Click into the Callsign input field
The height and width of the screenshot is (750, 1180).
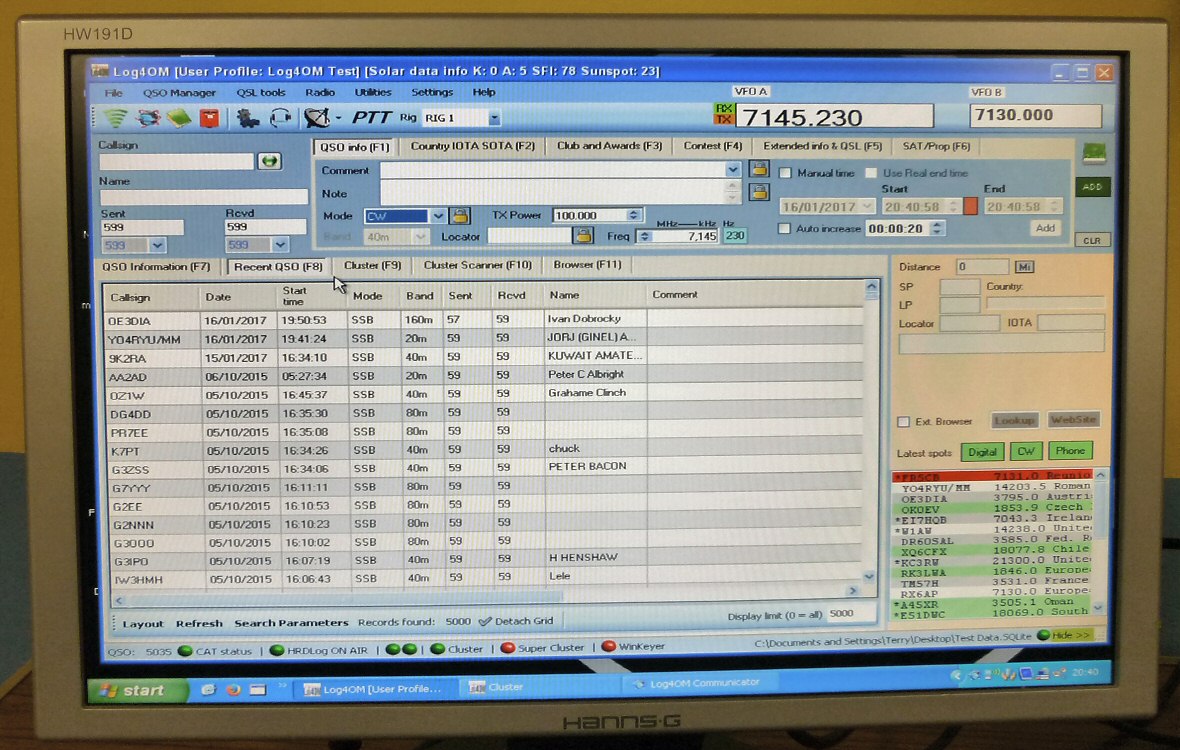177,161
